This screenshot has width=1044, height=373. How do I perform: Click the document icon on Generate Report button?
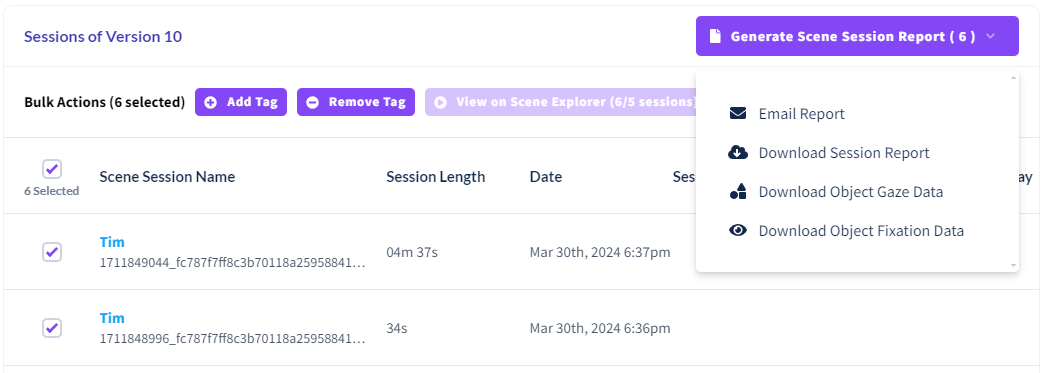click(715, 36)
